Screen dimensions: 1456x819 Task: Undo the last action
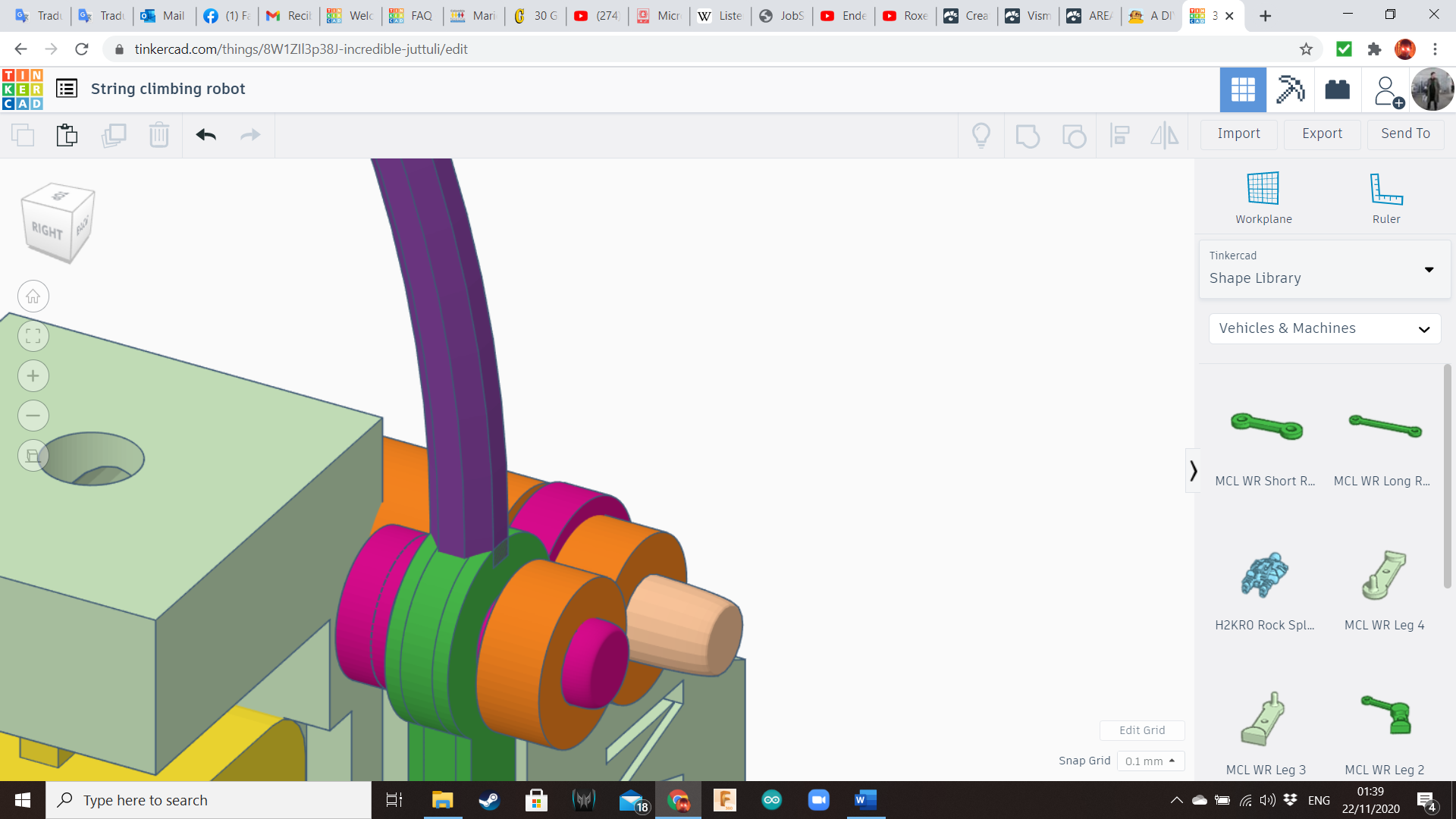click(x=205, y=135)
